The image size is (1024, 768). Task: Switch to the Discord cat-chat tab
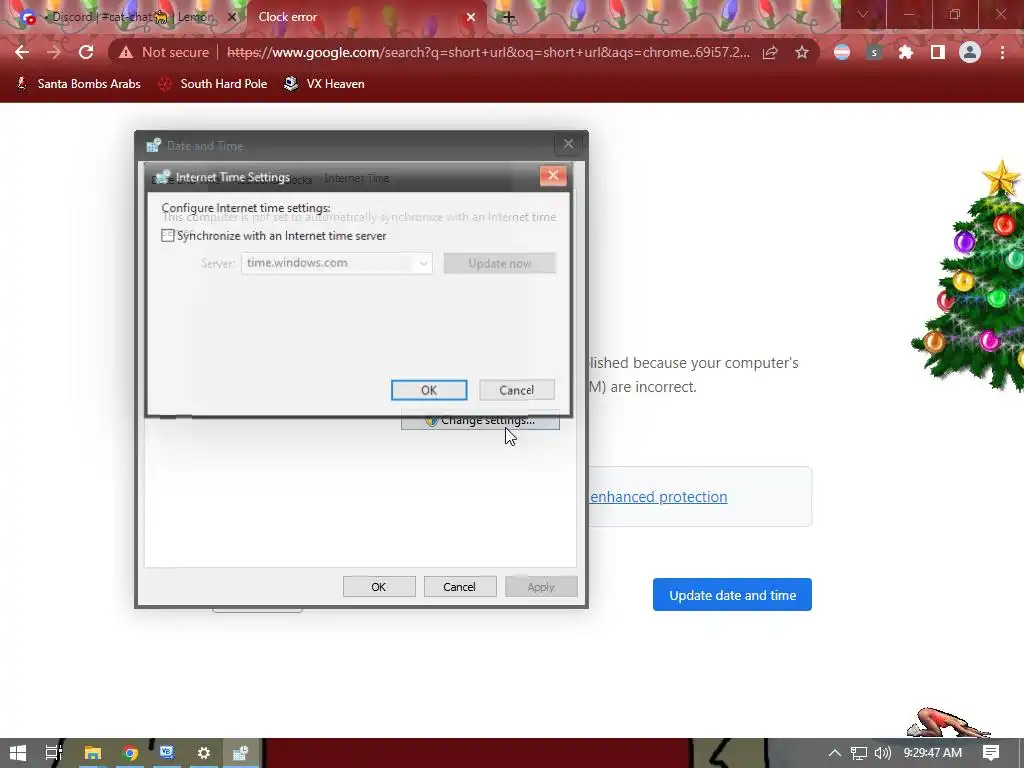[x=124, y=17]
